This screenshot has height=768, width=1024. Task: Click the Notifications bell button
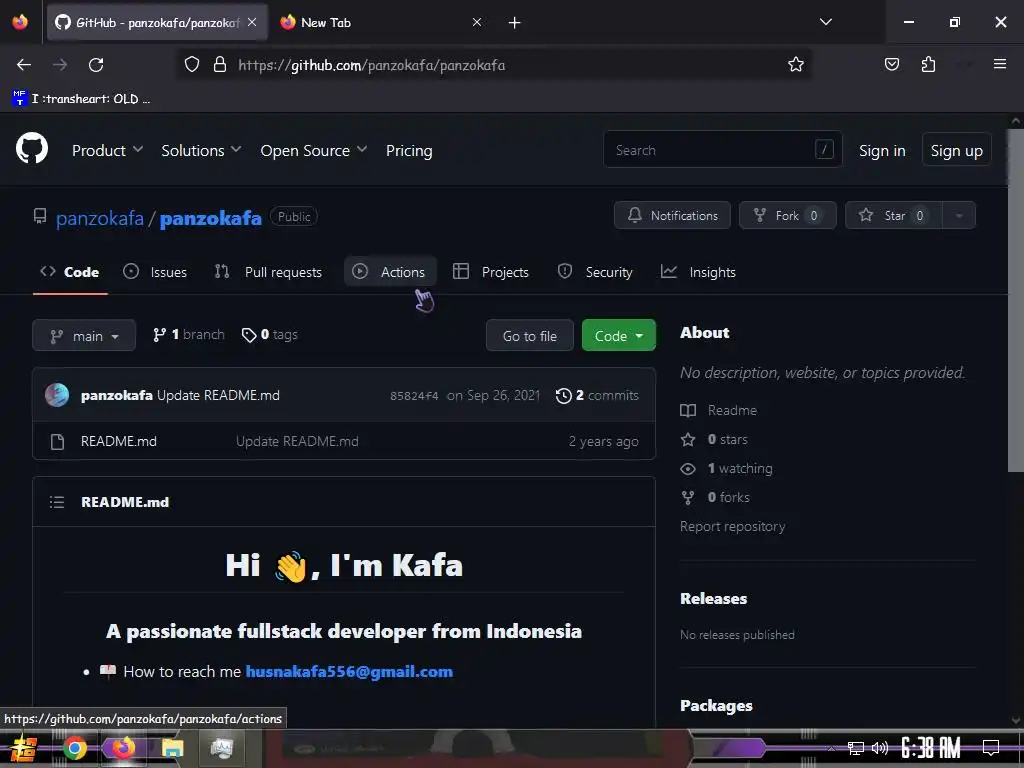[x=672, y=216]
